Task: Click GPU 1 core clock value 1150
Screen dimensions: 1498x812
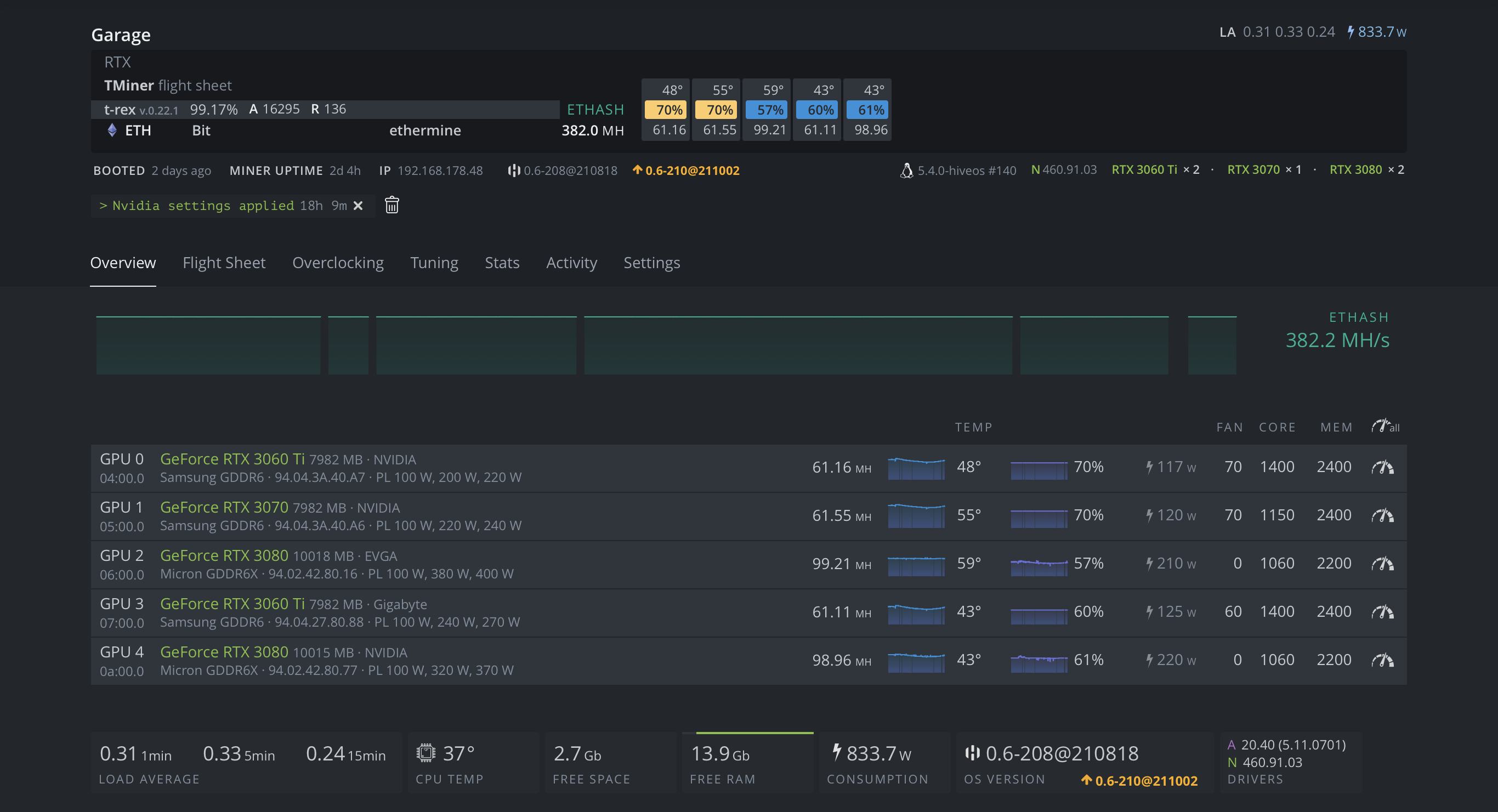Action: click(x=1276, y=515)
